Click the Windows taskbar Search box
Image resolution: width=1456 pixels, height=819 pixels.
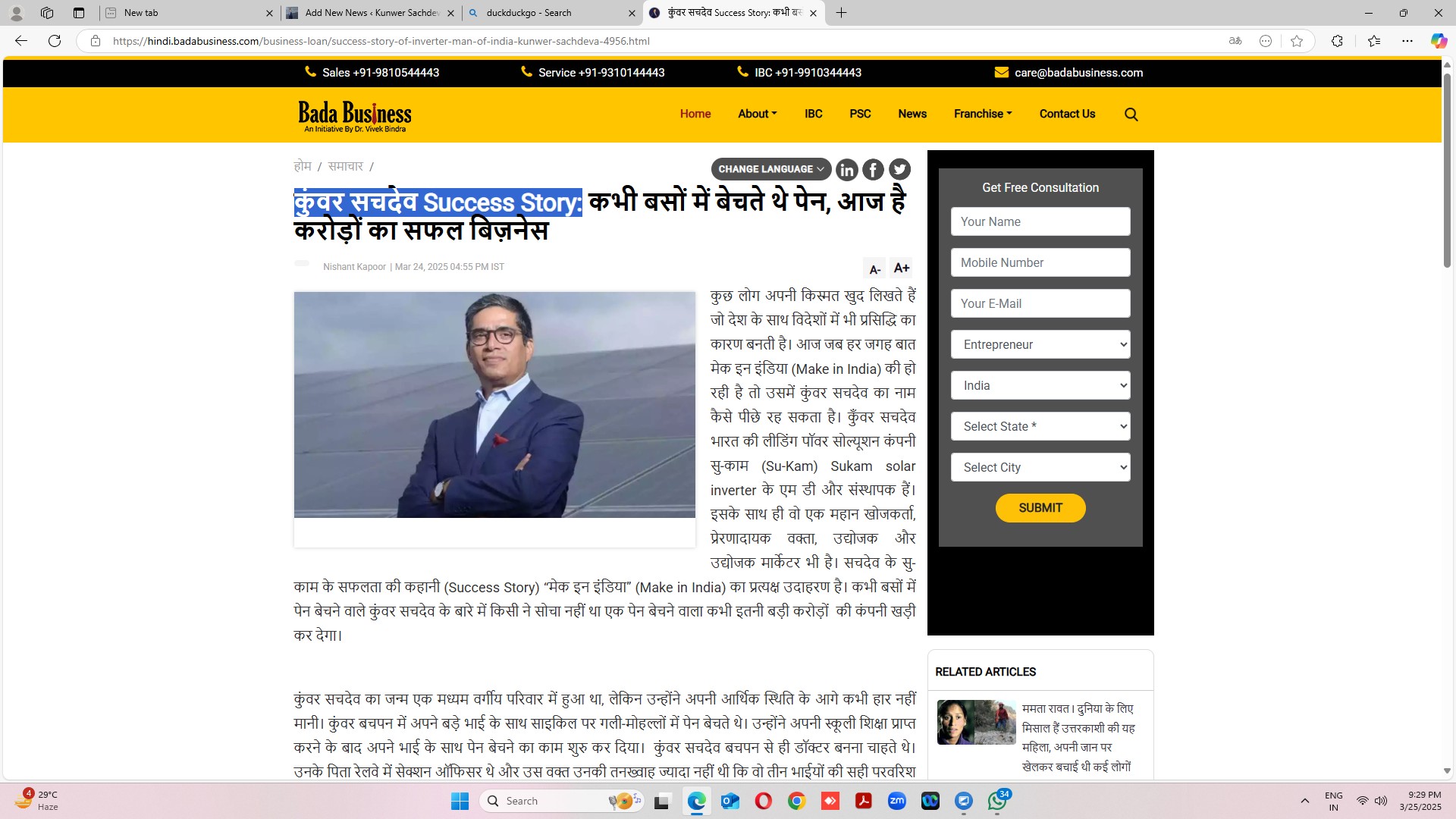pos(561,802)
